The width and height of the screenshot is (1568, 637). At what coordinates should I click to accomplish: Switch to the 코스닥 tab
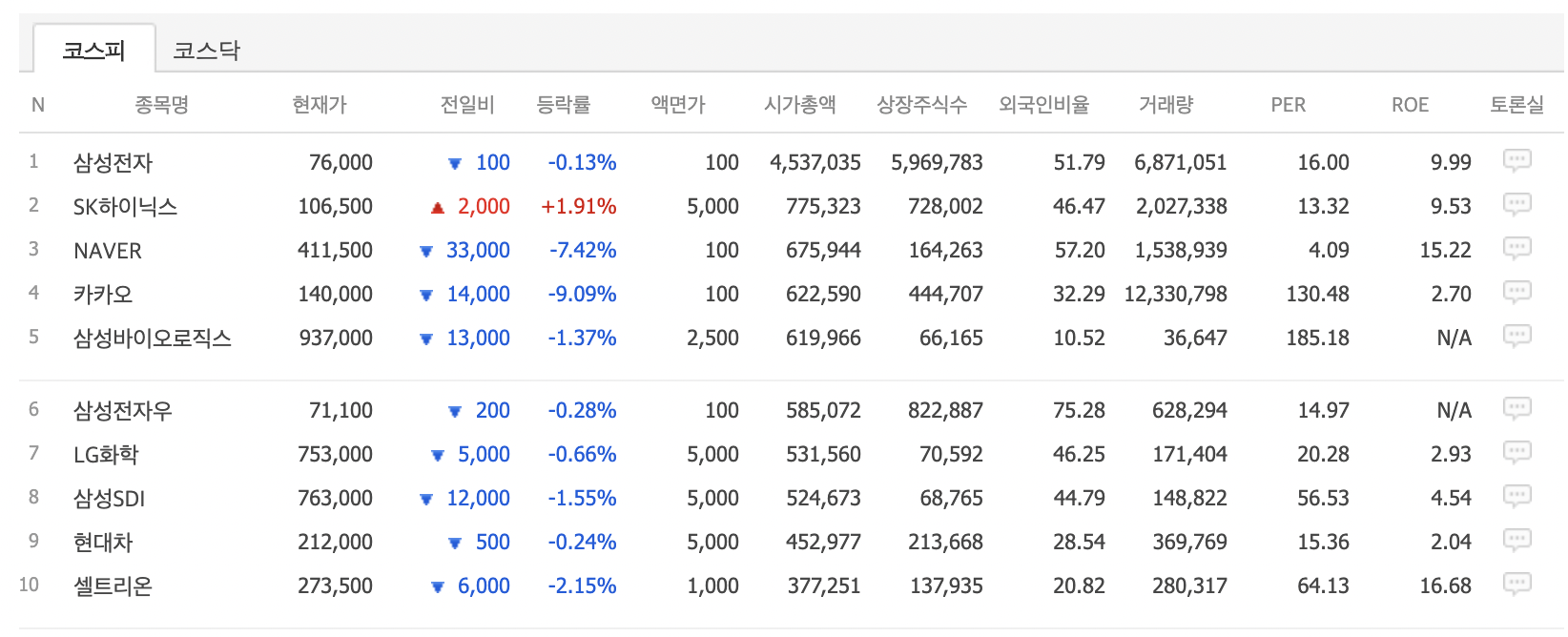(x=206, y=50)
